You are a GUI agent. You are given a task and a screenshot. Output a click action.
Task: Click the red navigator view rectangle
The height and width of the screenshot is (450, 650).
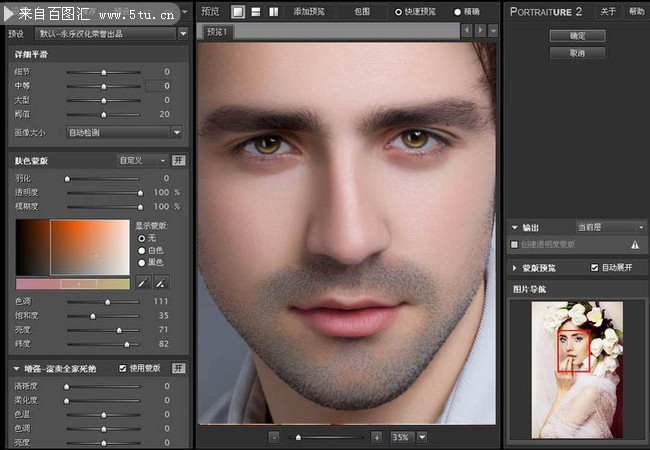pyautogui.click(x=574, y=351)
